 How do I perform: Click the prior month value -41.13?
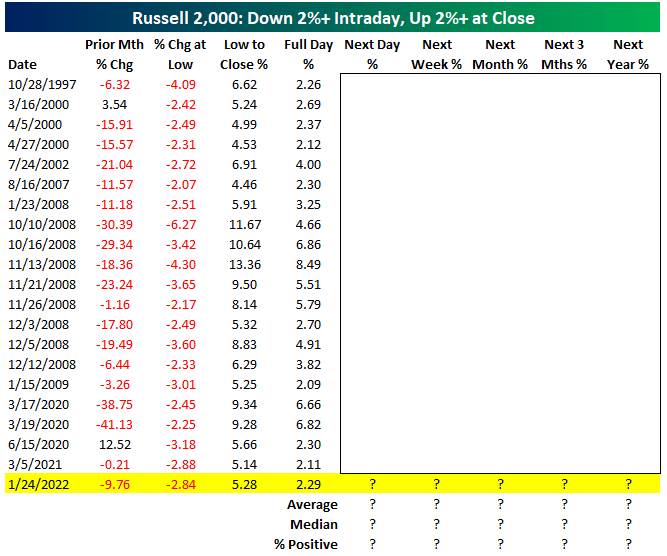[x=114, y=425]
